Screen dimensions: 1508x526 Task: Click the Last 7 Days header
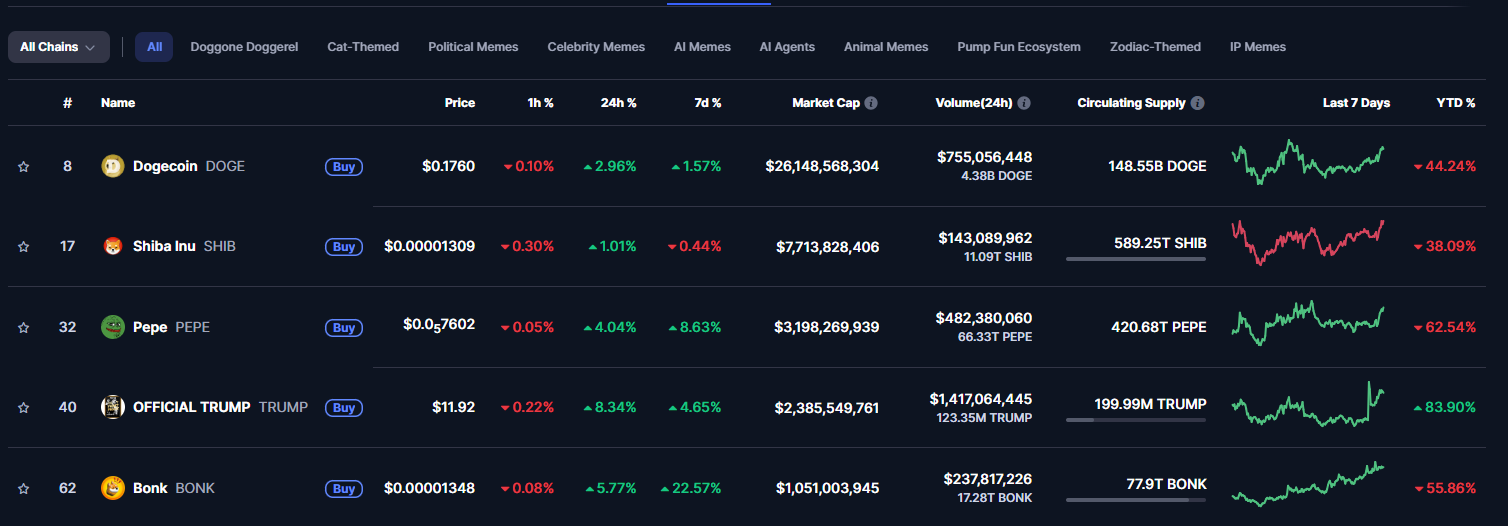1356,103
